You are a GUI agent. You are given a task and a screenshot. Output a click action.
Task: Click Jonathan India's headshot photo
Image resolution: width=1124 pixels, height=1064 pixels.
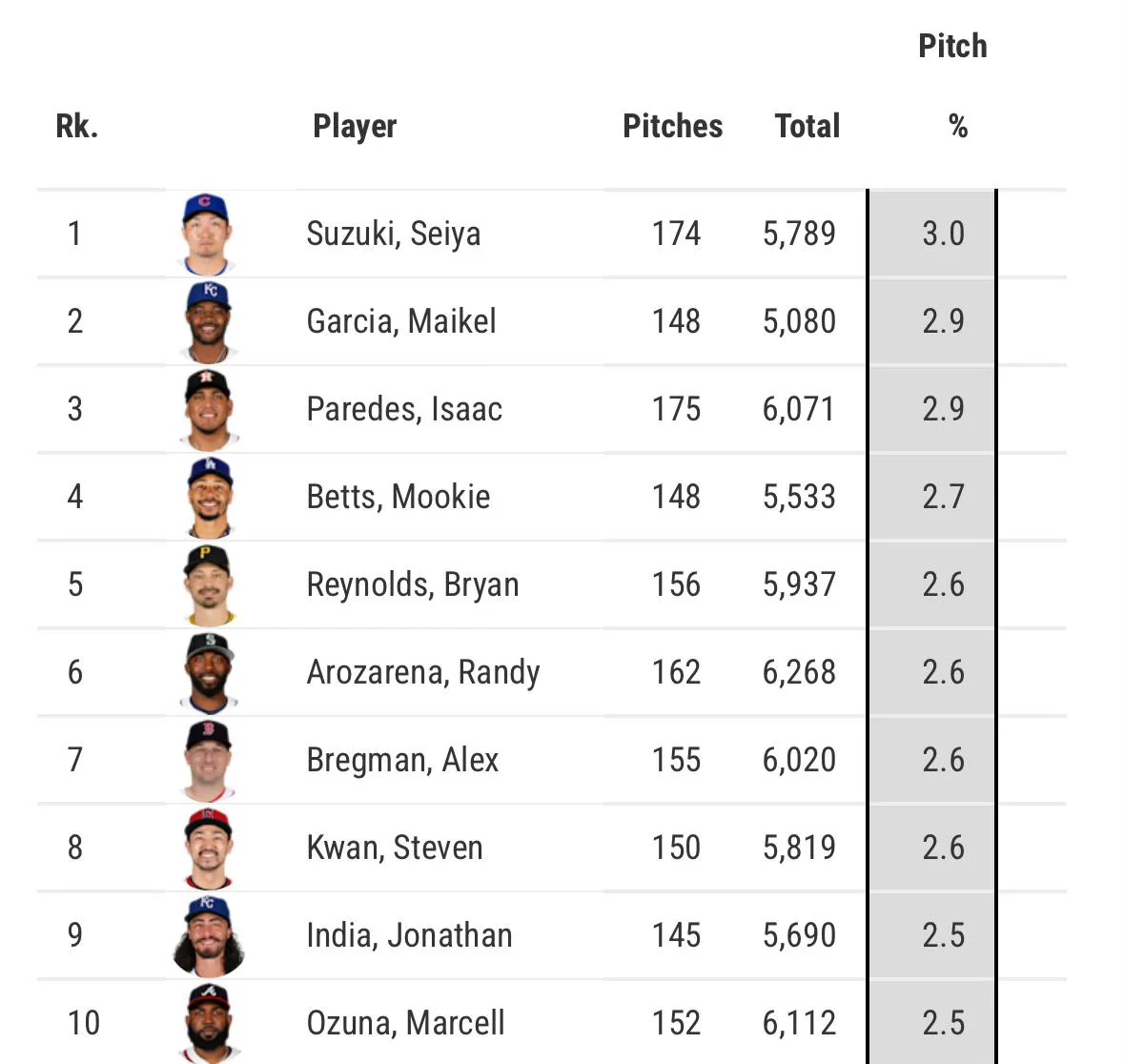click(x=208, y=936)
